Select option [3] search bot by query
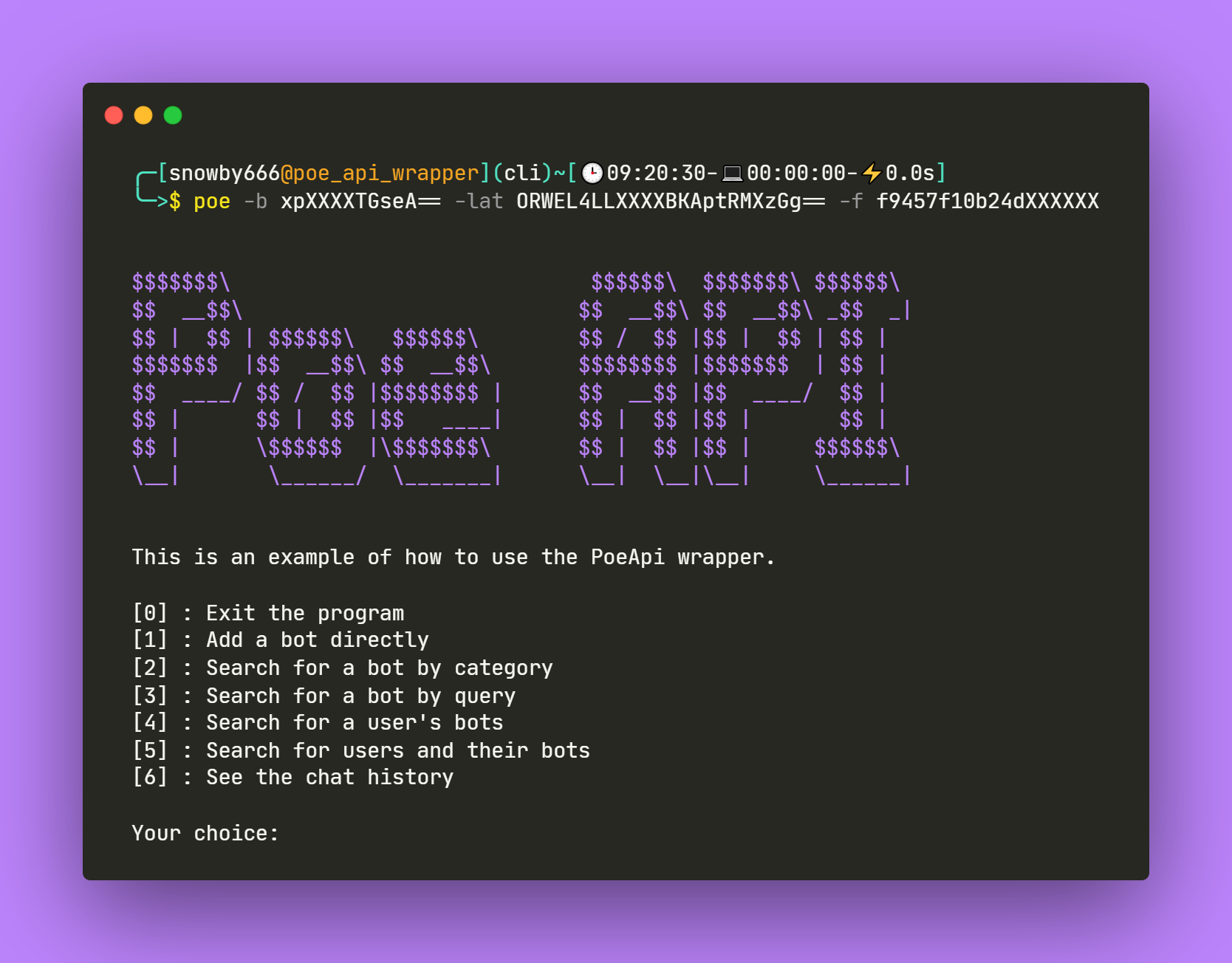Screen dimensions: 1232x963 pos(324,695)
